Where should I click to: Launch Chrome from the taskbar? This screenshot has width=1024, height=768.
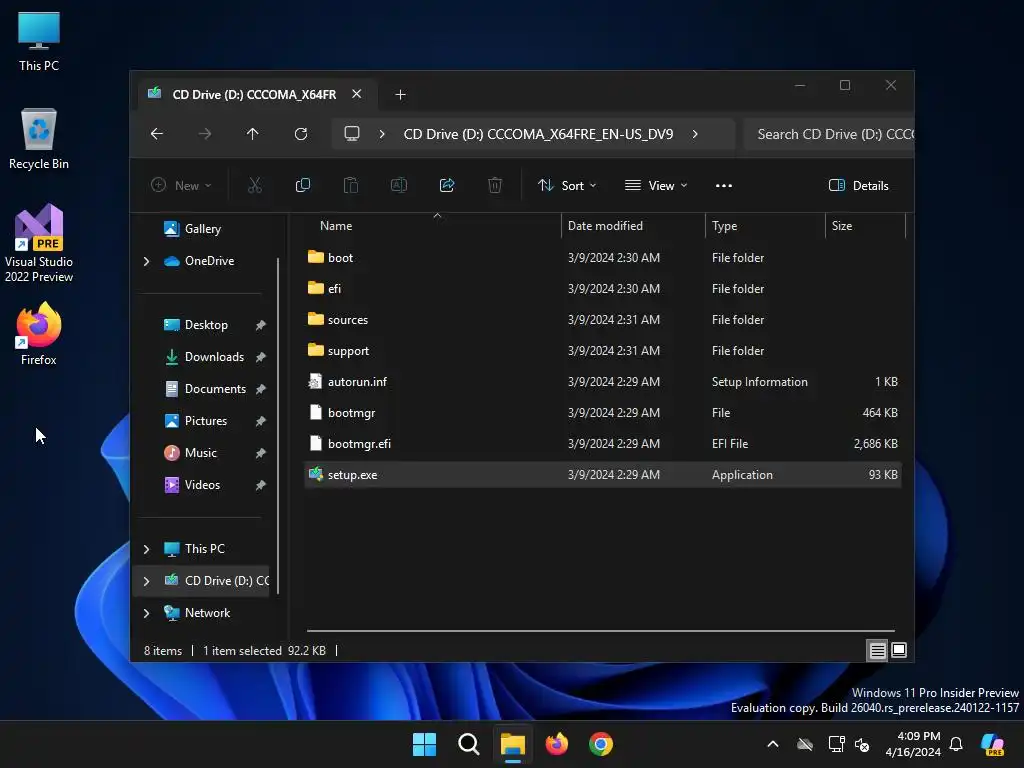[601, 744]
